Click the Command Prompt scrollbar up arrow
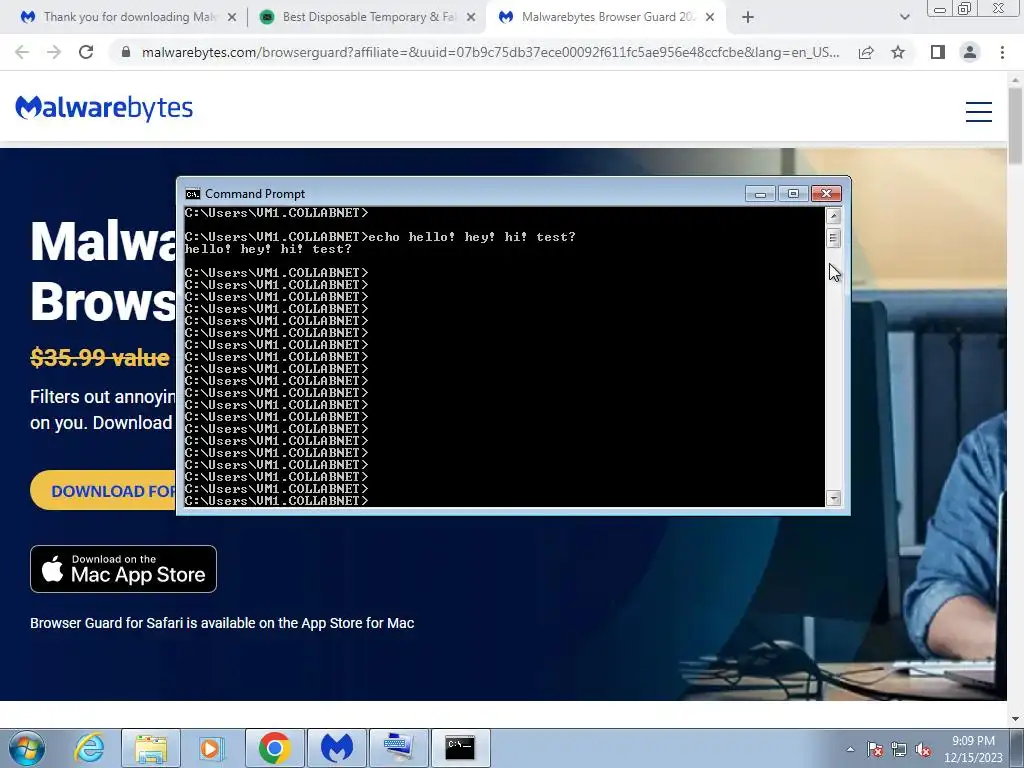The height and width of the screenshot is (768, 1024). click(833, 216)
